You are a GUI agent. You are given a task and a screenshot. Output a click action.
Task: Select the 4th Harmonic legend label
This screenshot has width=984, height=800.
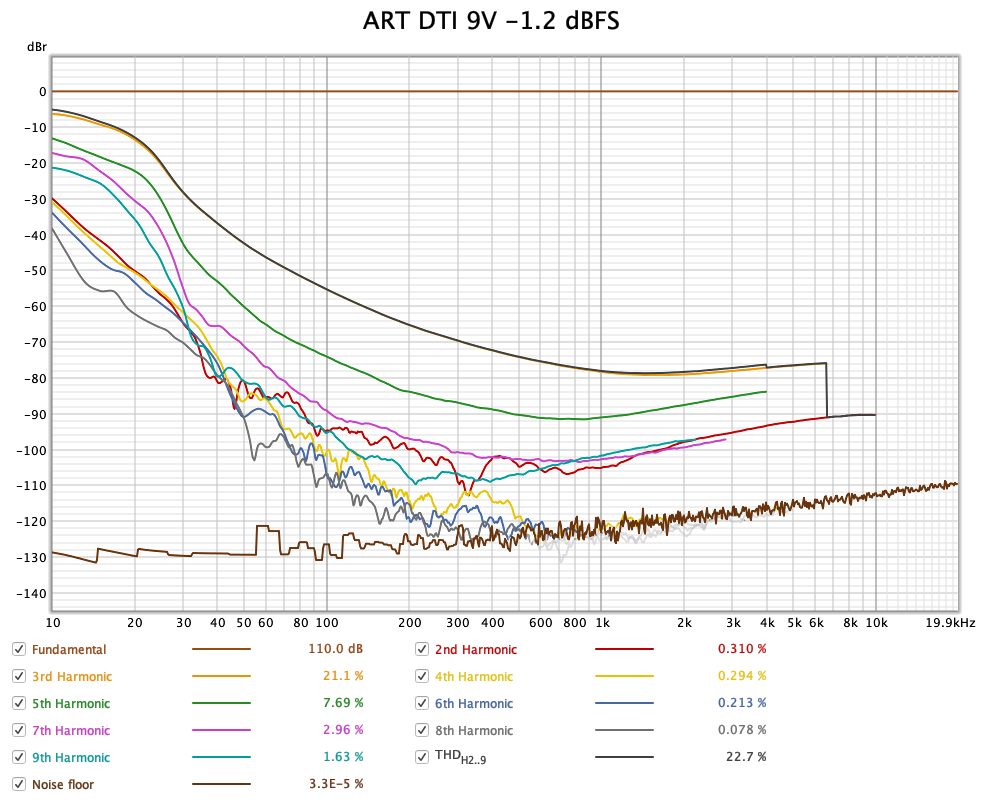pos(474,676)
